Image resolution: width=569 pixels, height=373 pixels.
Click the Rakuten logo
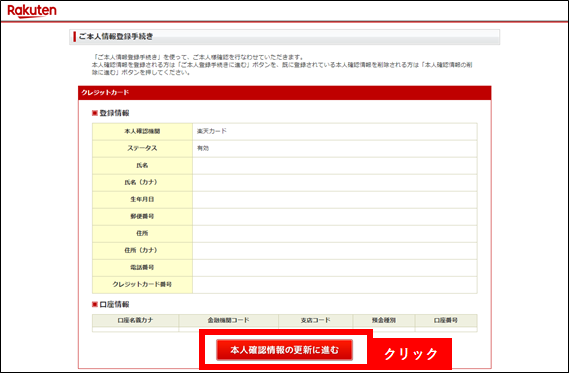(x=32, y=11)
